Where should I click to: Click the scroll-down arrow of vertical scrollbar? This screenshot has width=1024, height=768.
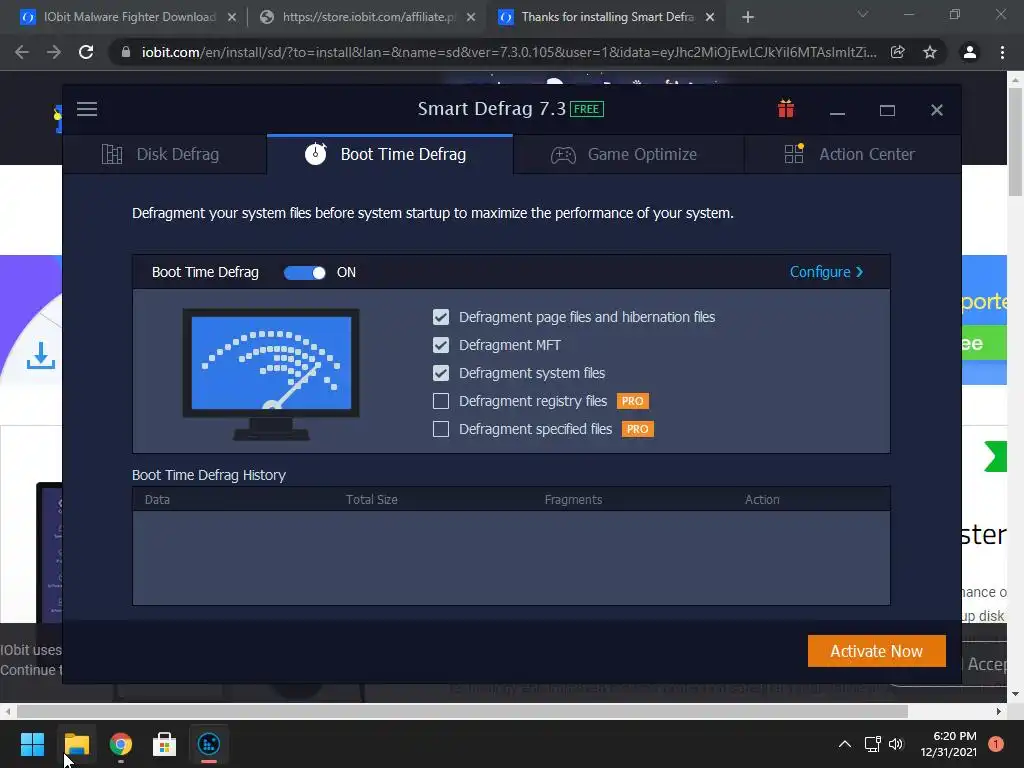click(x=1015, y=694)
